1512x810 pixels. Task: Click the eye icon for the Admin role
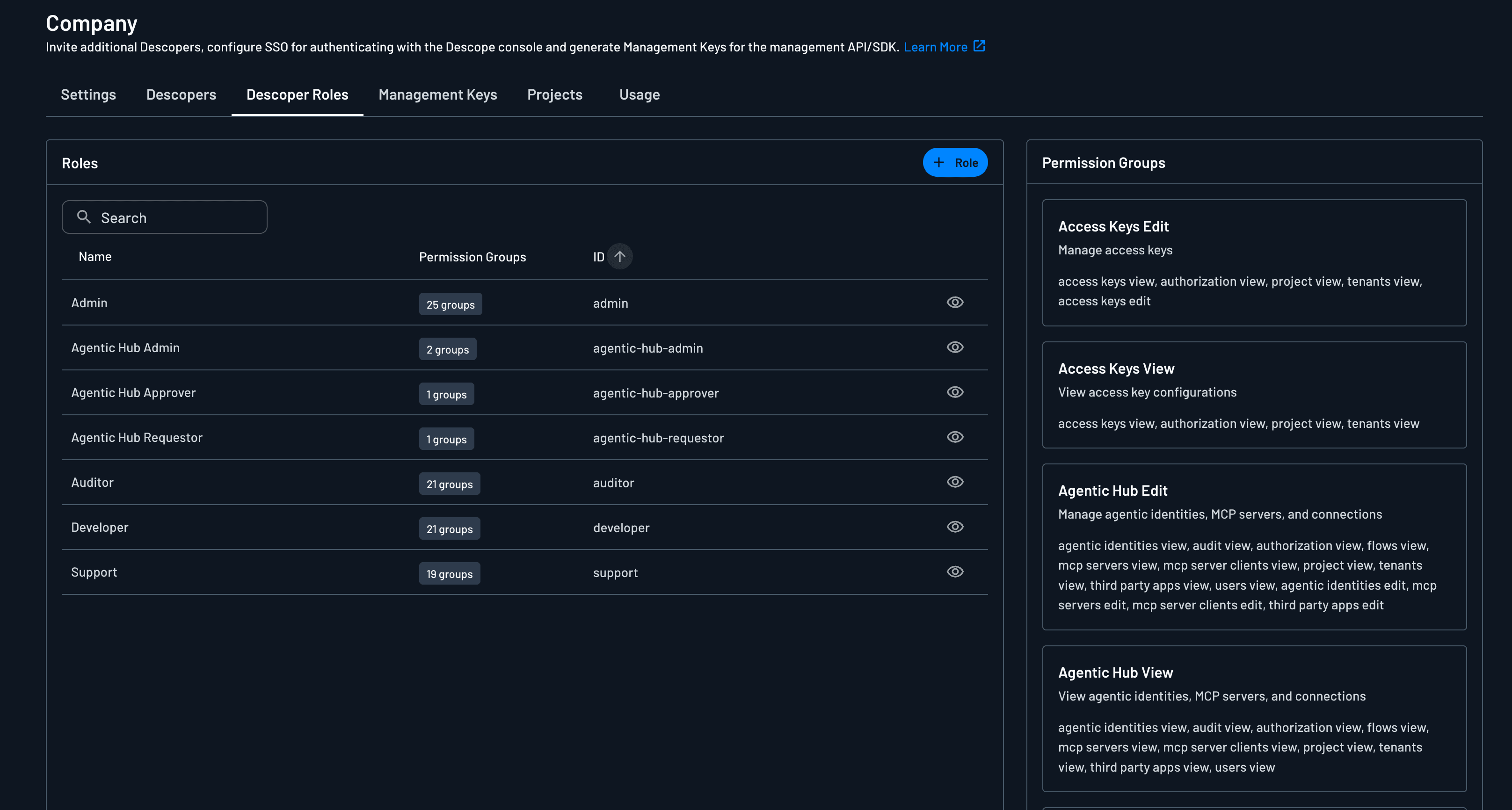955,302
